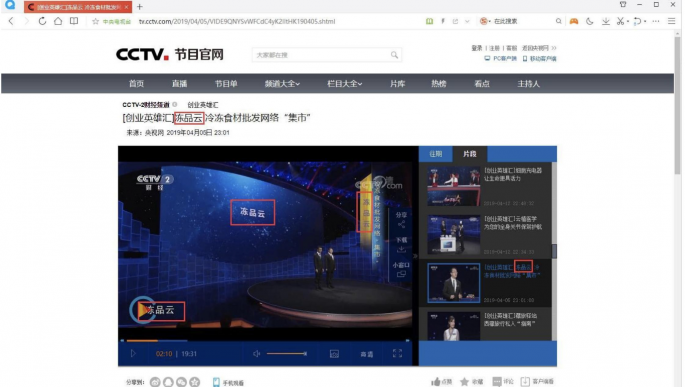Open the dropdown arrow in the address bar
The width and height of the screenshot is (685, 387).
(467, 21)
